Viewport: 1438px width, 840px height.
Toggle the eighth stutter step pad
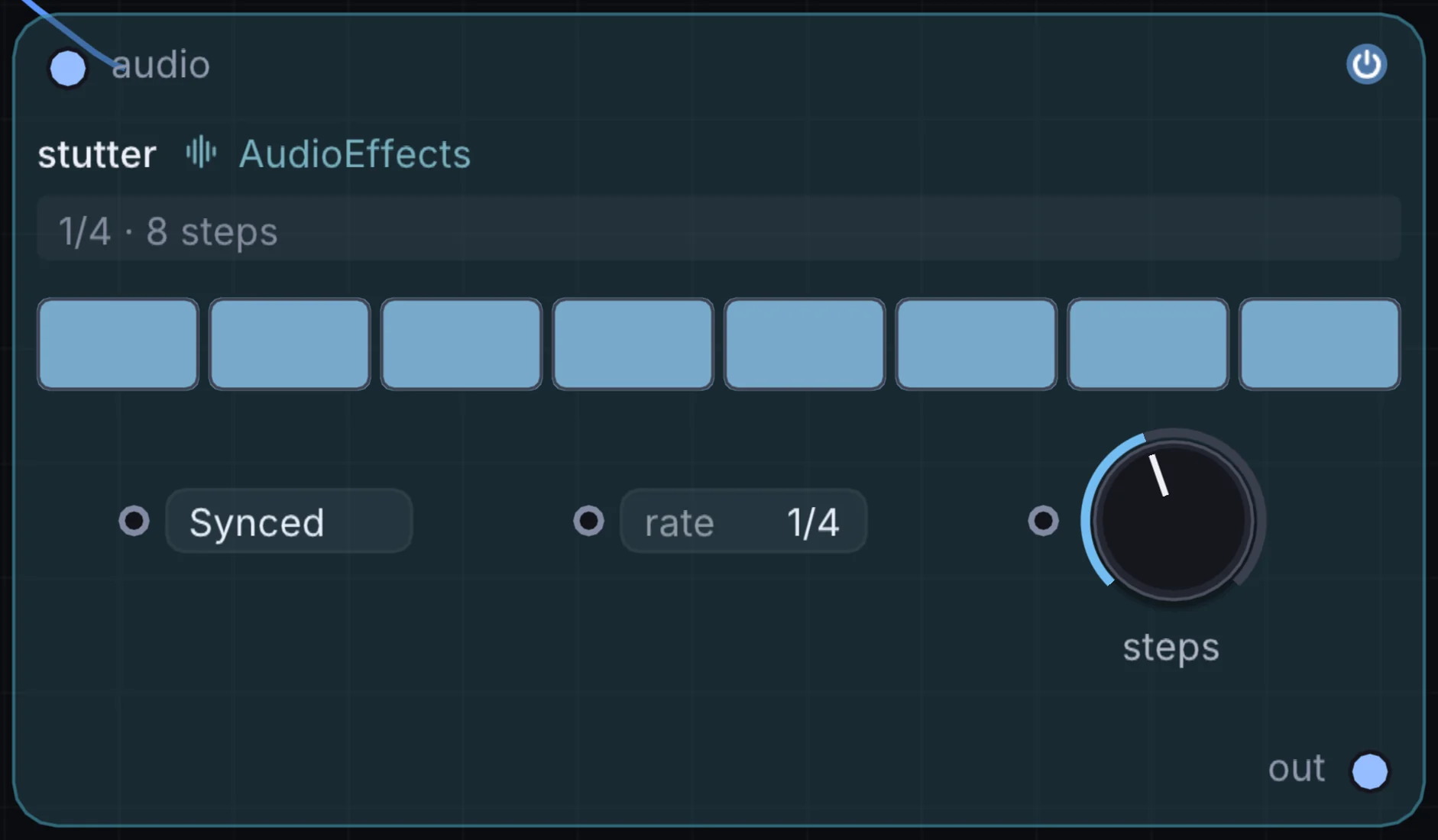click(1320, 344)
